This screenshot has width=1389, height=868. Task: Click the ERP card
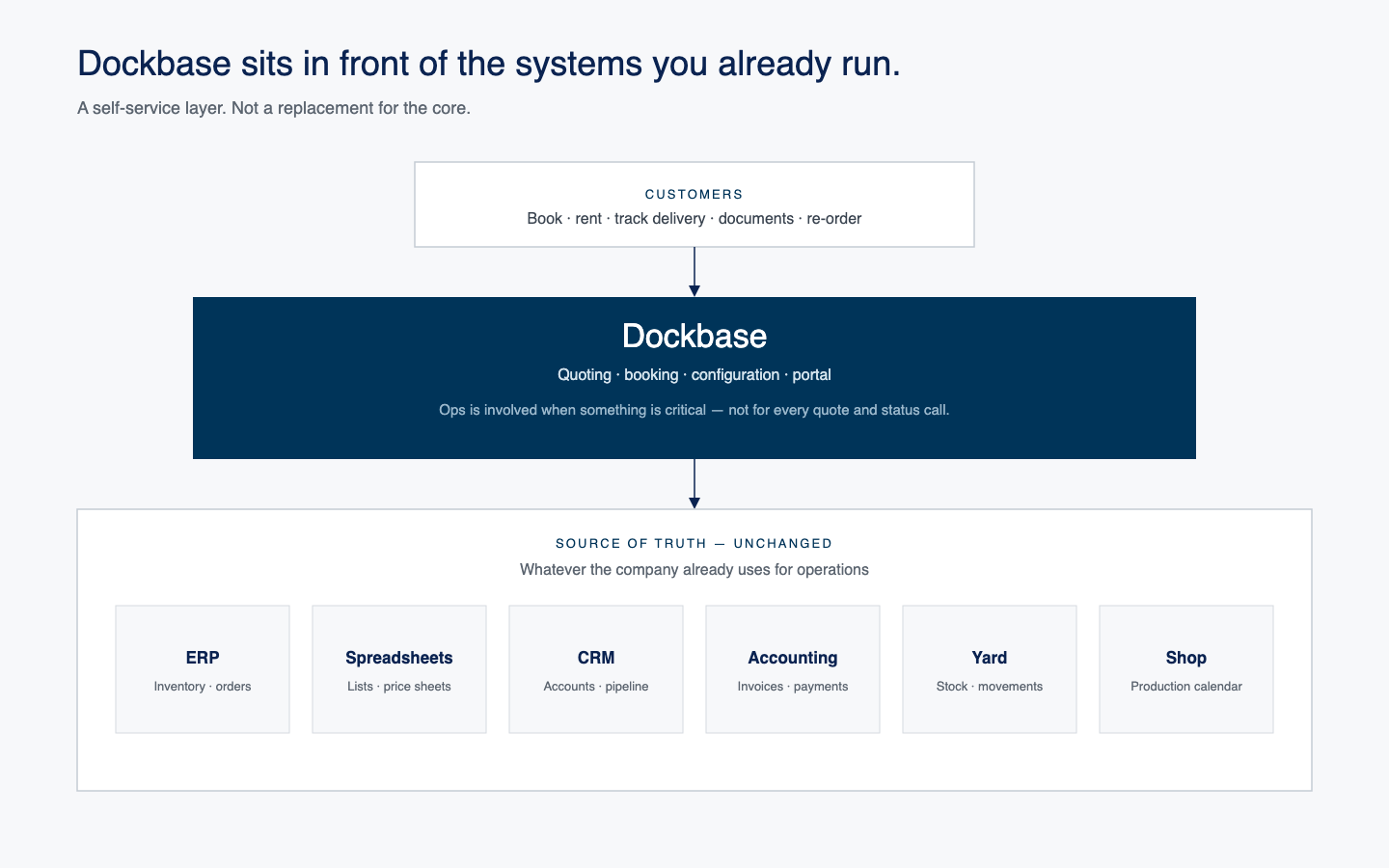click(x=203, y=669)
